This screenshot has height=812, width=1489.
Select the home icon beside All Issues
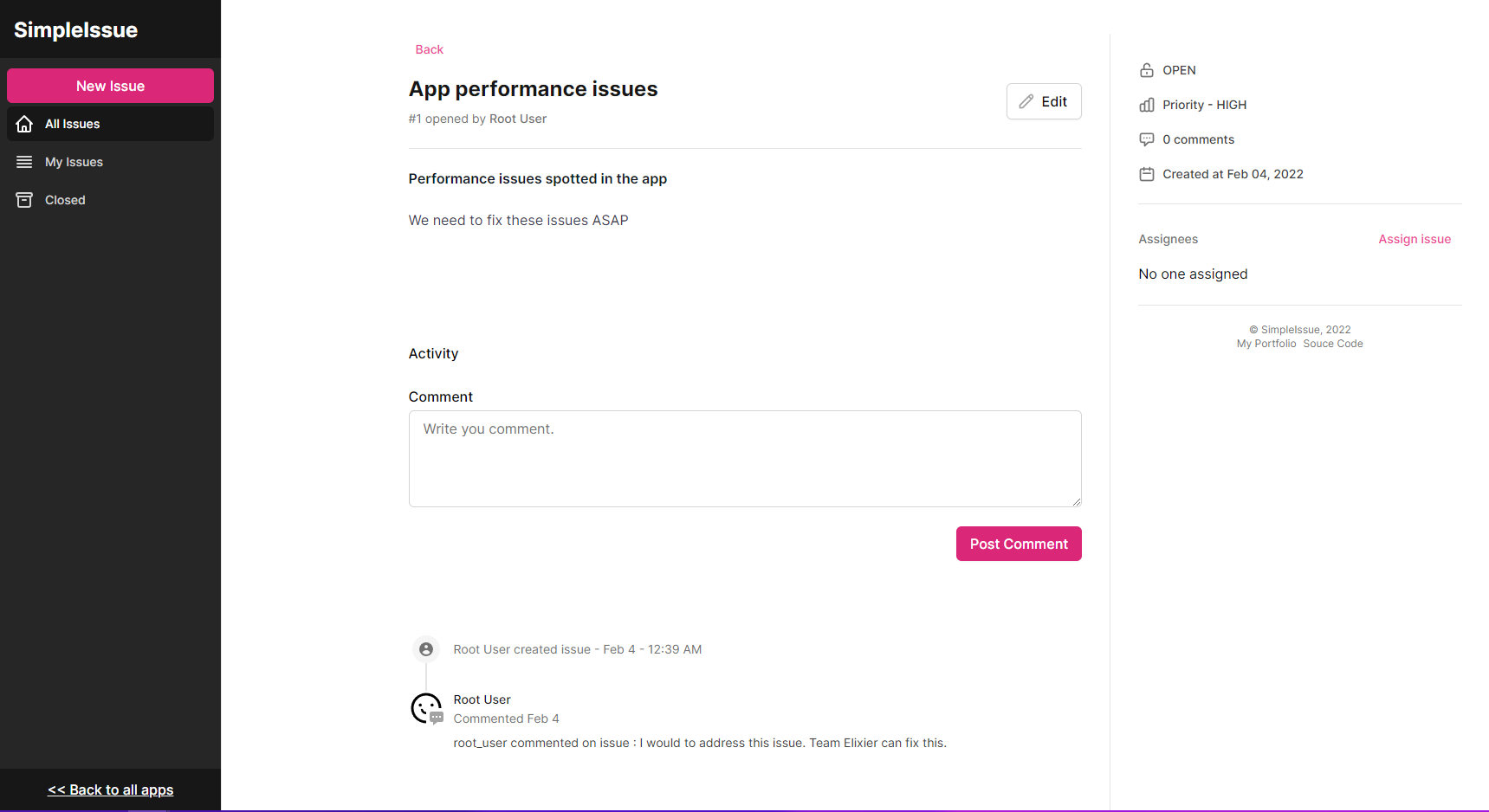(x=24, y=124)
